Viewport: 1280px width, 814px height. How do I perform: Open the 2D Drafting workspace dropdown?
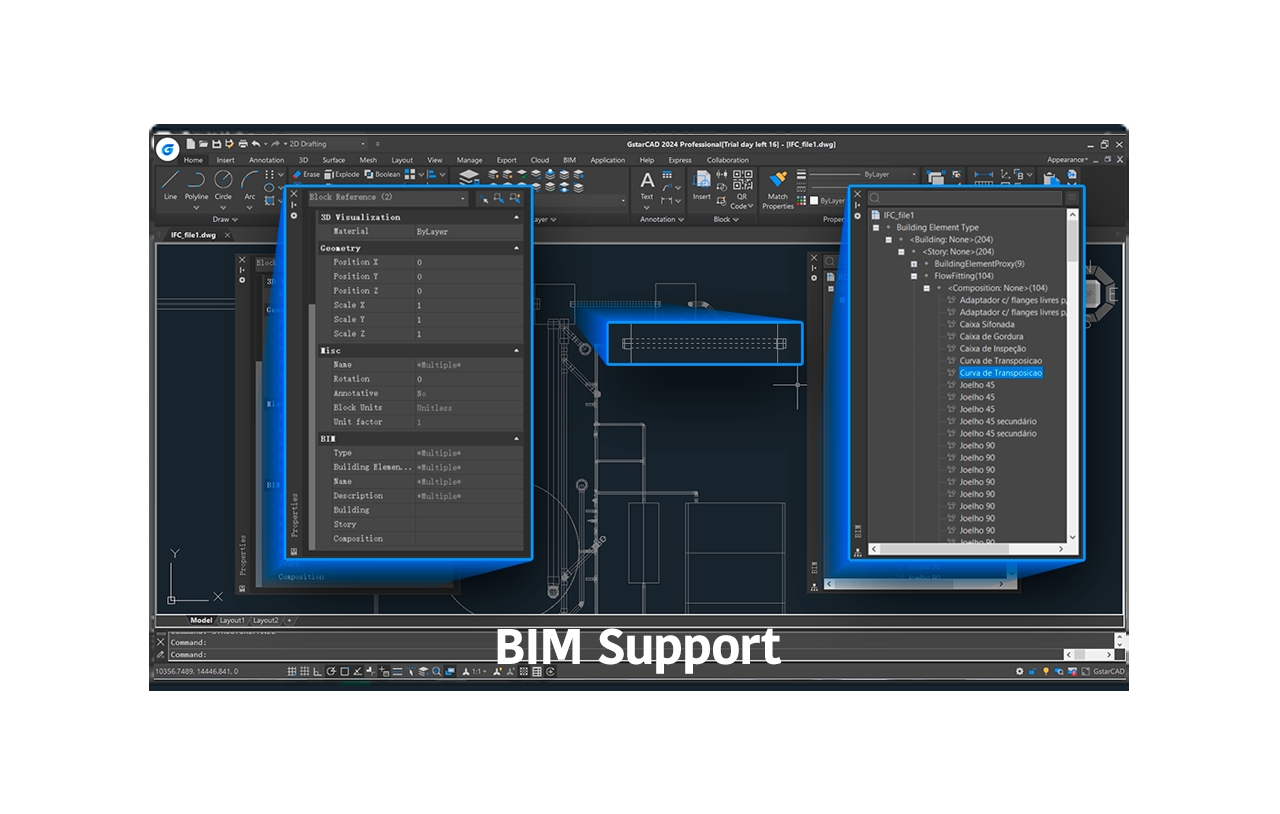327,144
